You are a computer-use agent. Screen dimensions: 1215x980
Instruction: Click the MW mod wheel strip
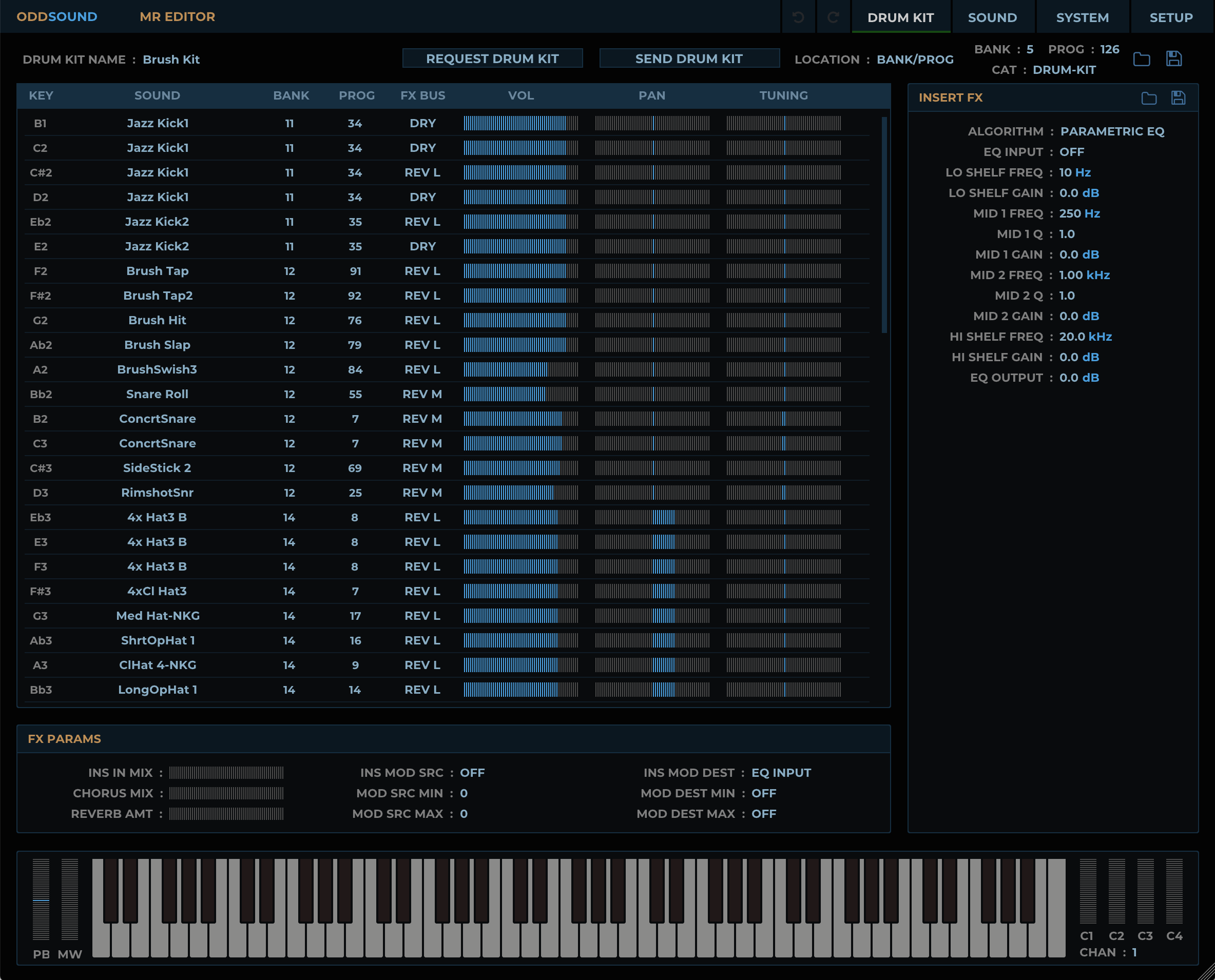(70, 899)
